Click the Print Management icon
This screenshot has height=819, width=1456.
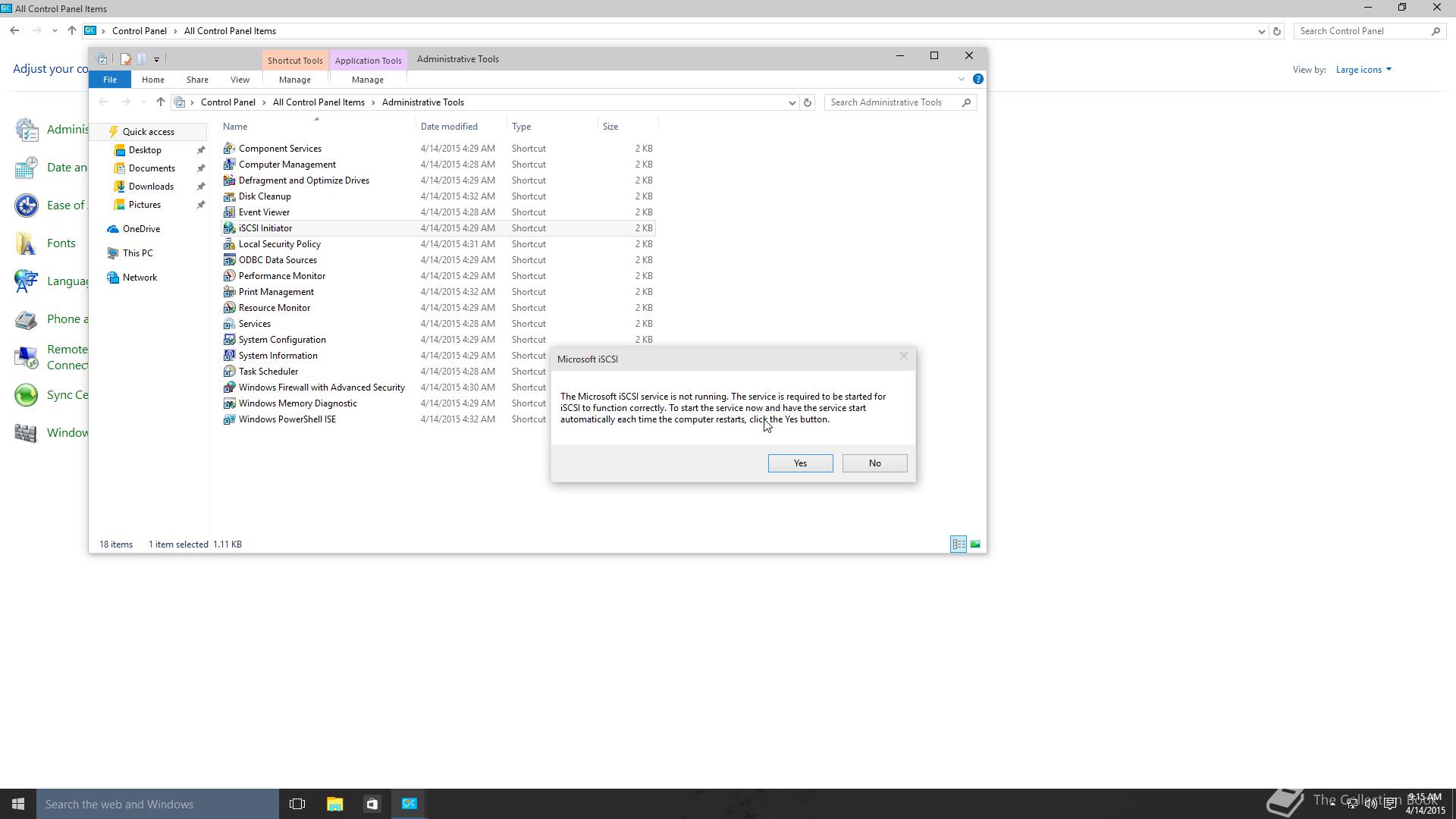pos(229,292)
